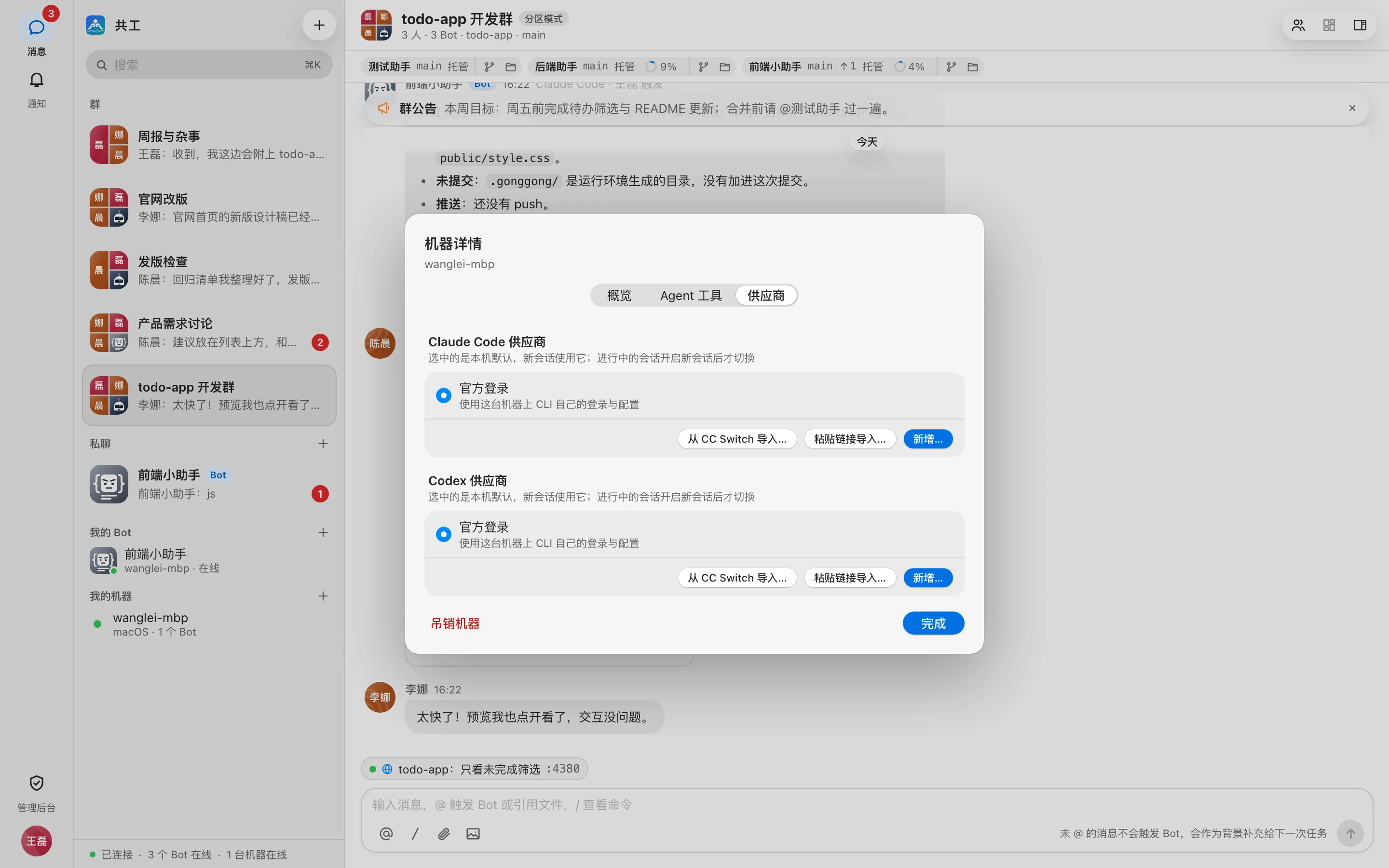This screenshot has height=868, width=1389.
Task: Dismiss the 群公告 announcement banner
Action: tap(1352, 108)
